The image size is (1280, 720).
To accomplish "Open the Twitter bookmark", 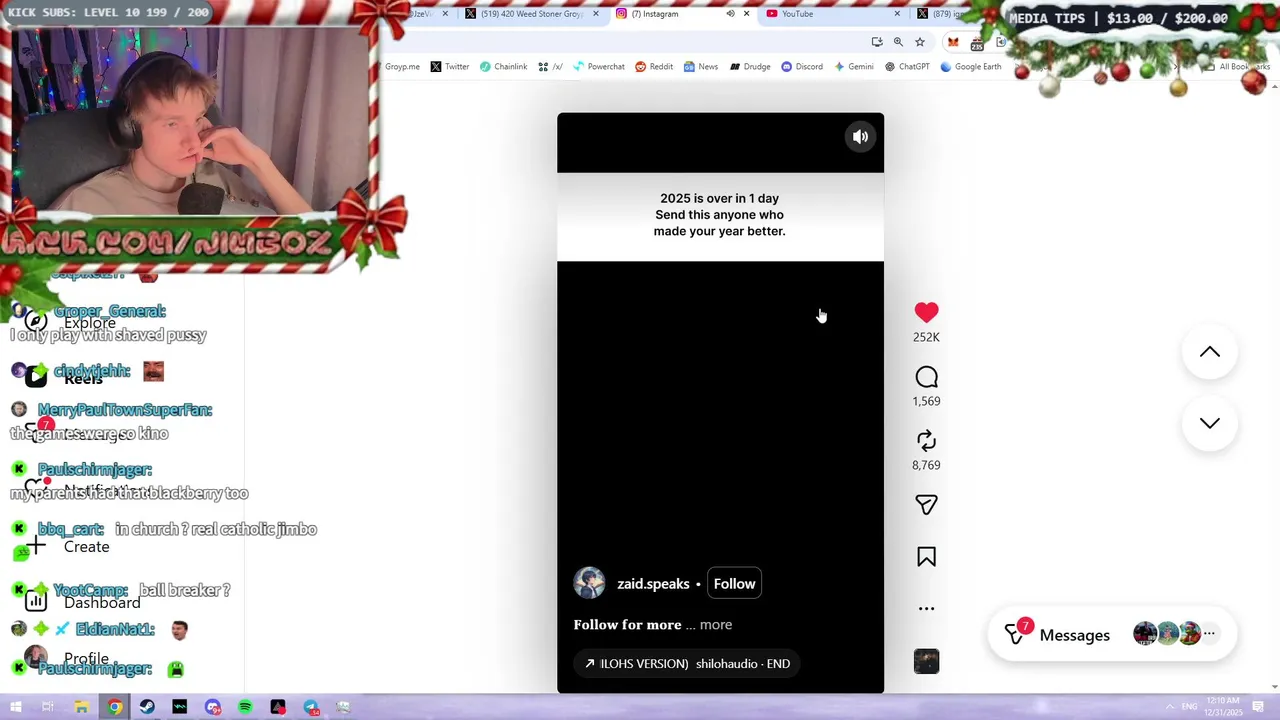I will [450, 67].
